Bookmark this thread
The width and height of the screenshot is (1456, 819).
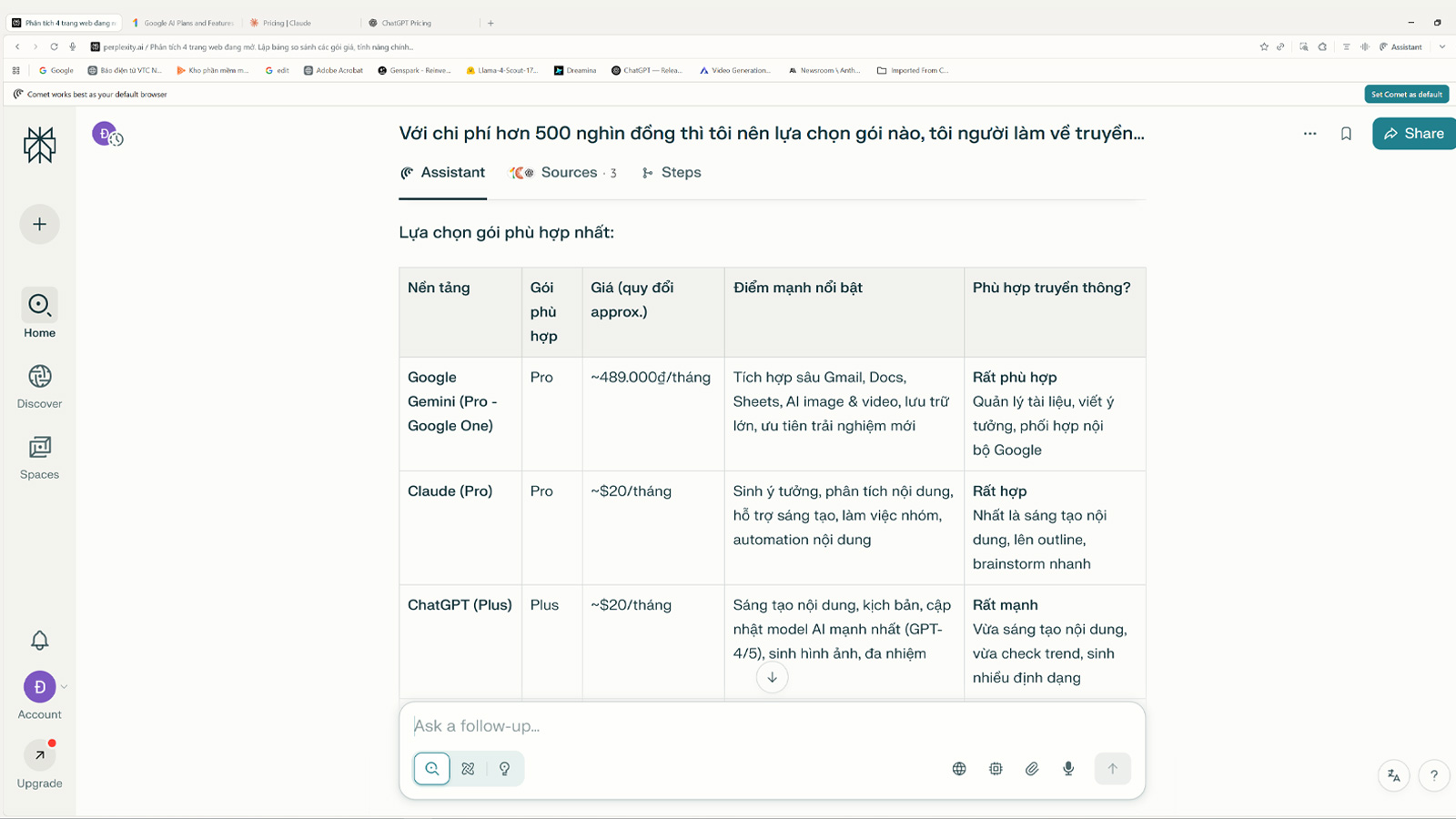(1346, 134)
